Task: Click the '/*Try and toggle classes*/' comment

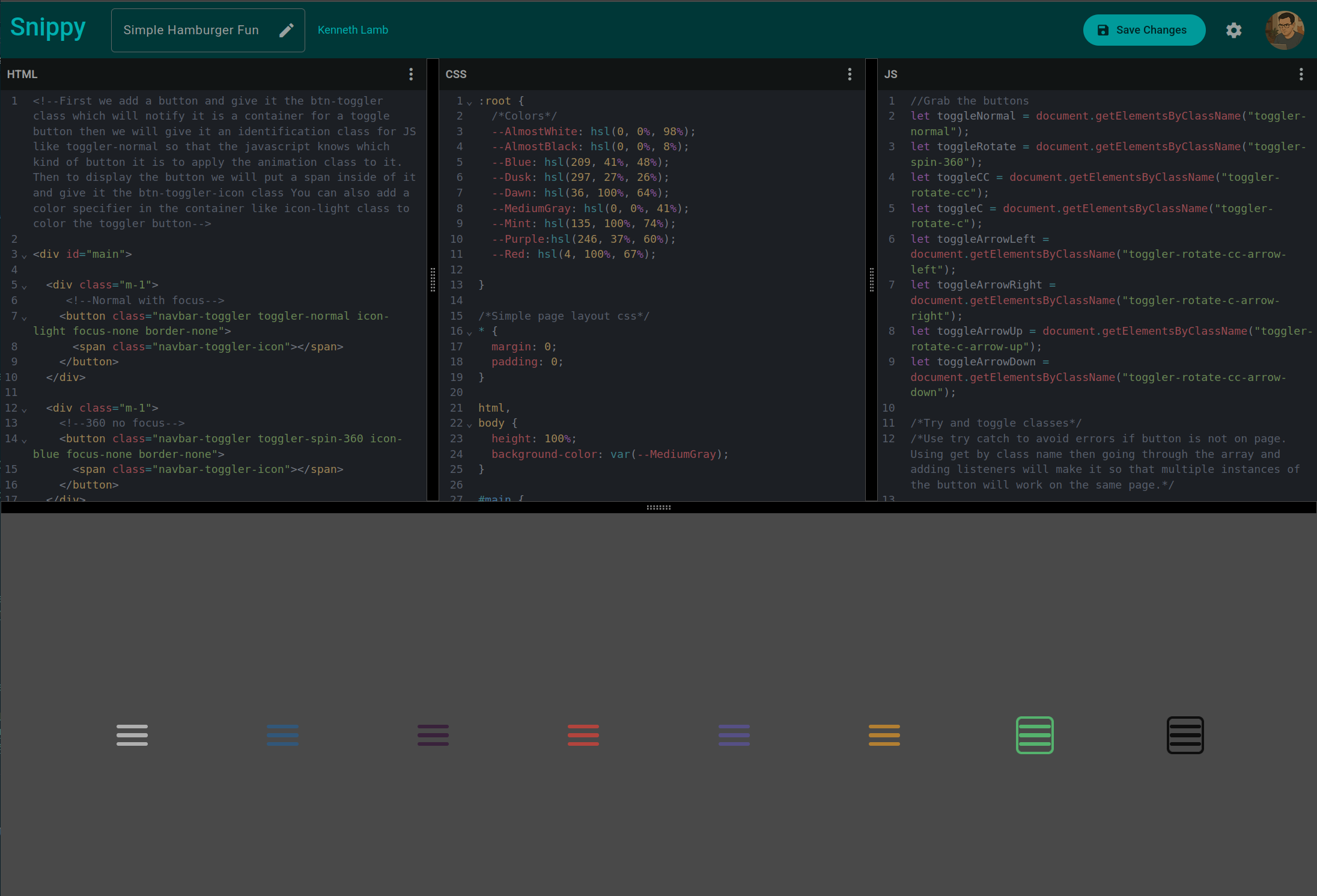Action: pos(996,423)
